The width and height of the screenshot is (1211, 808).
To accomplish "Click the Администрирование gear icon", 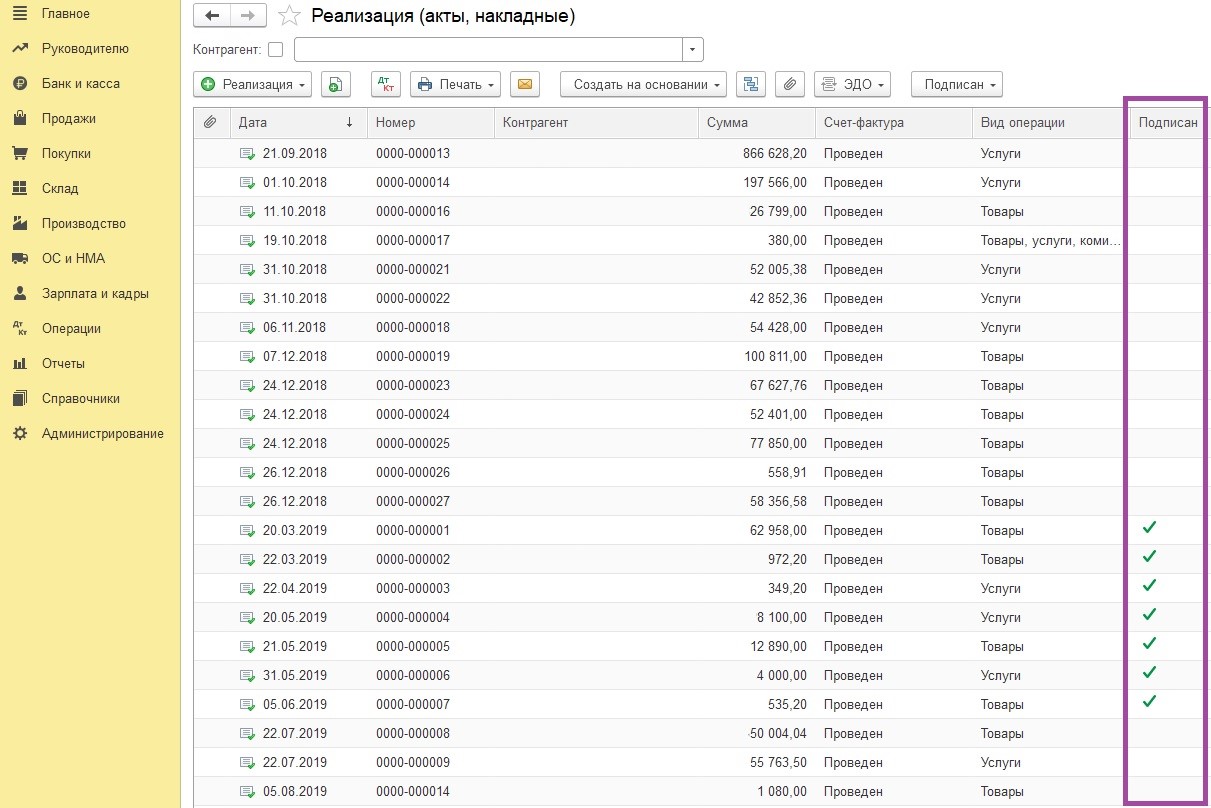I will (x=19, y=434).
